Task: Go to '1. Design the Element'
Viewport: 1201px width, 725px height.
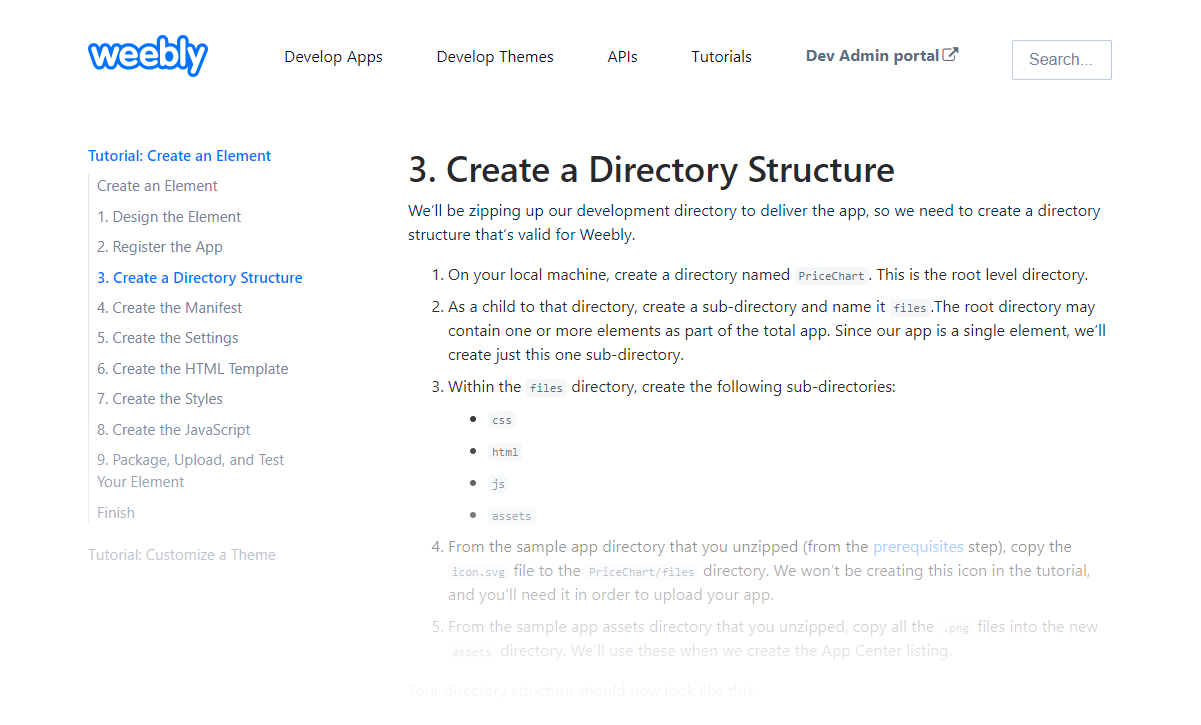Action: 169,216
